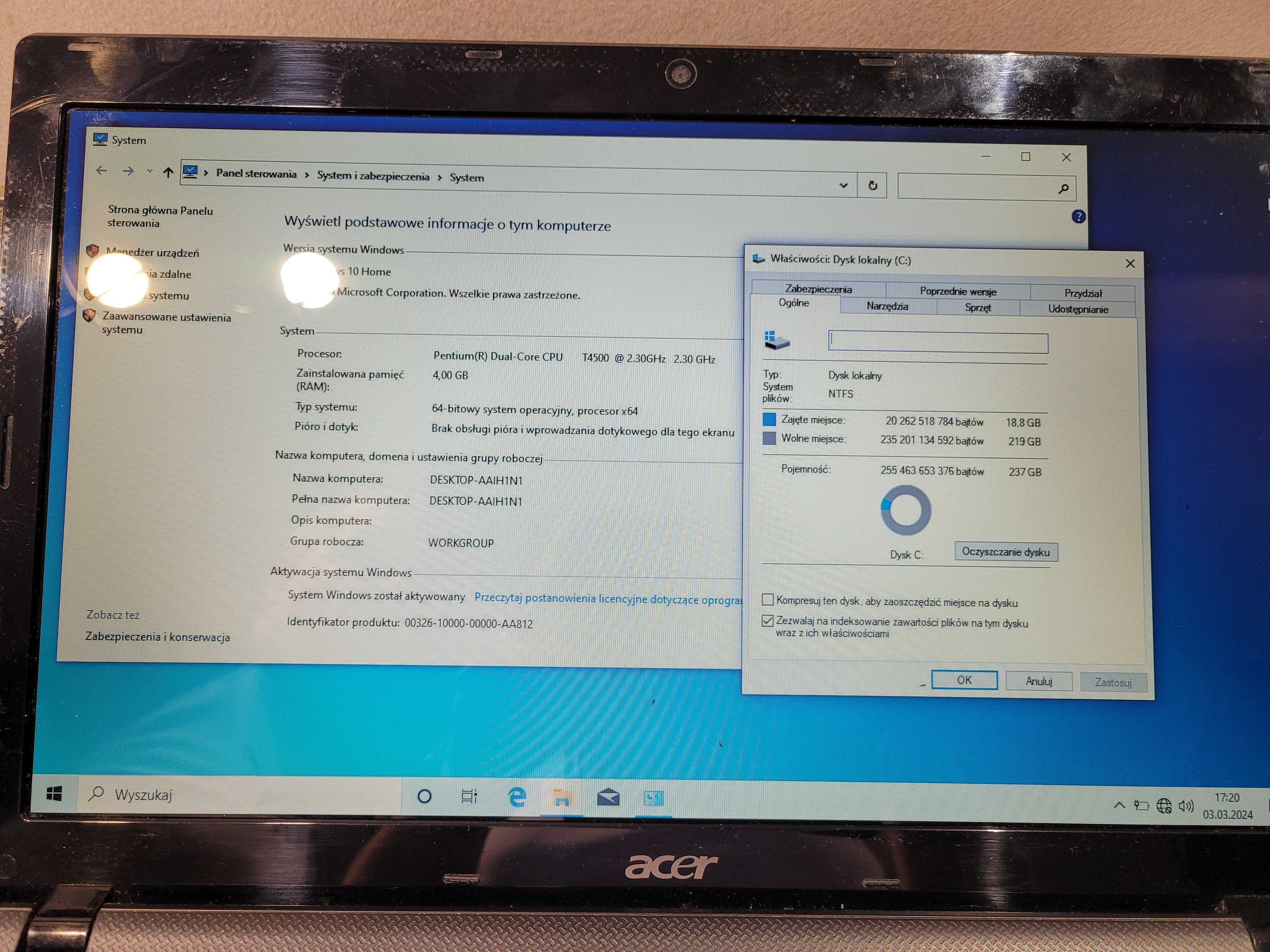
Task: Read the license terms link Przeczytaj postanowienia
Action: (608, 598)
